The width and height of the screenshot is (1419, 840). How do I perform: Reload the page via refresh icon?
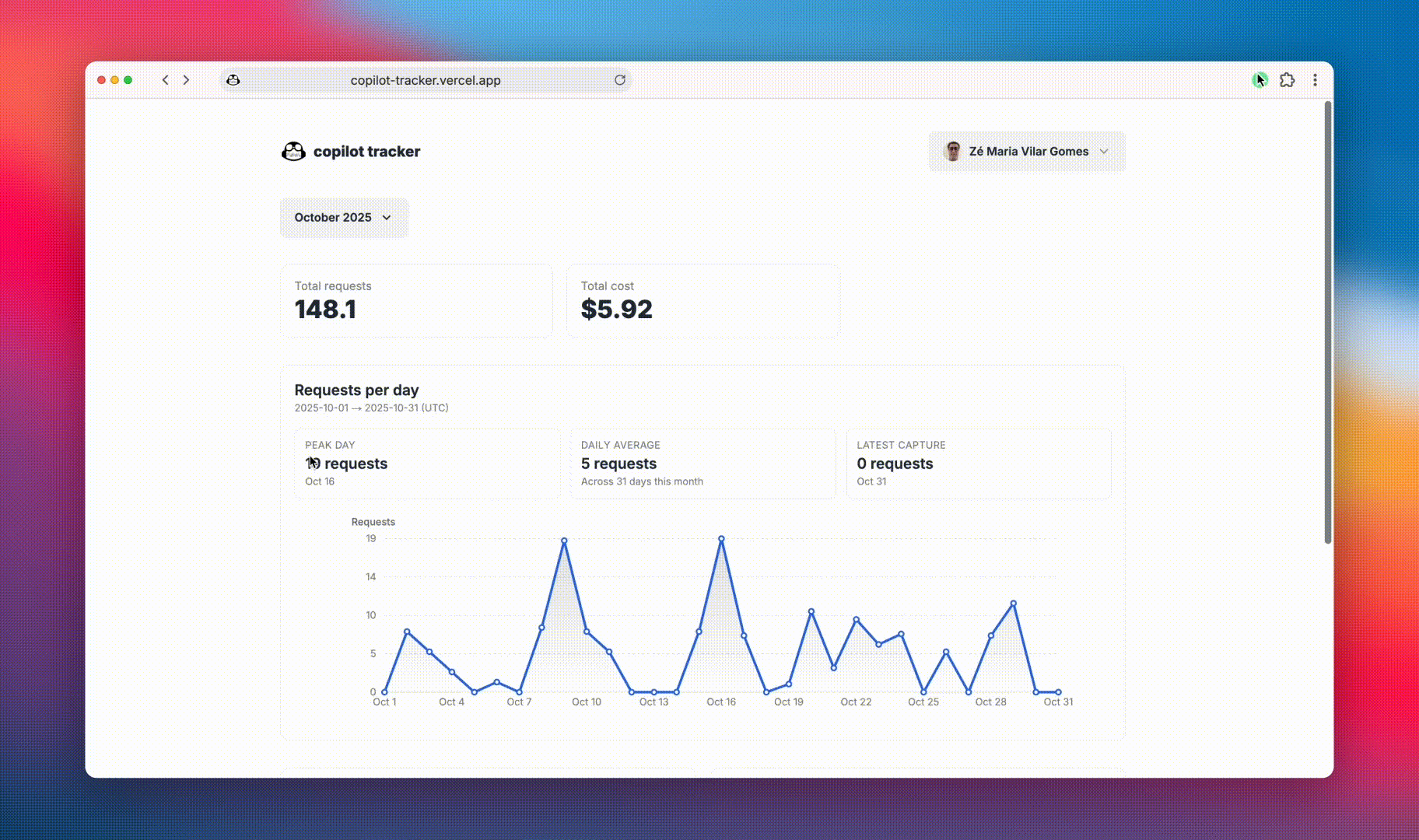pyautogui.click(x=620, y=79)
